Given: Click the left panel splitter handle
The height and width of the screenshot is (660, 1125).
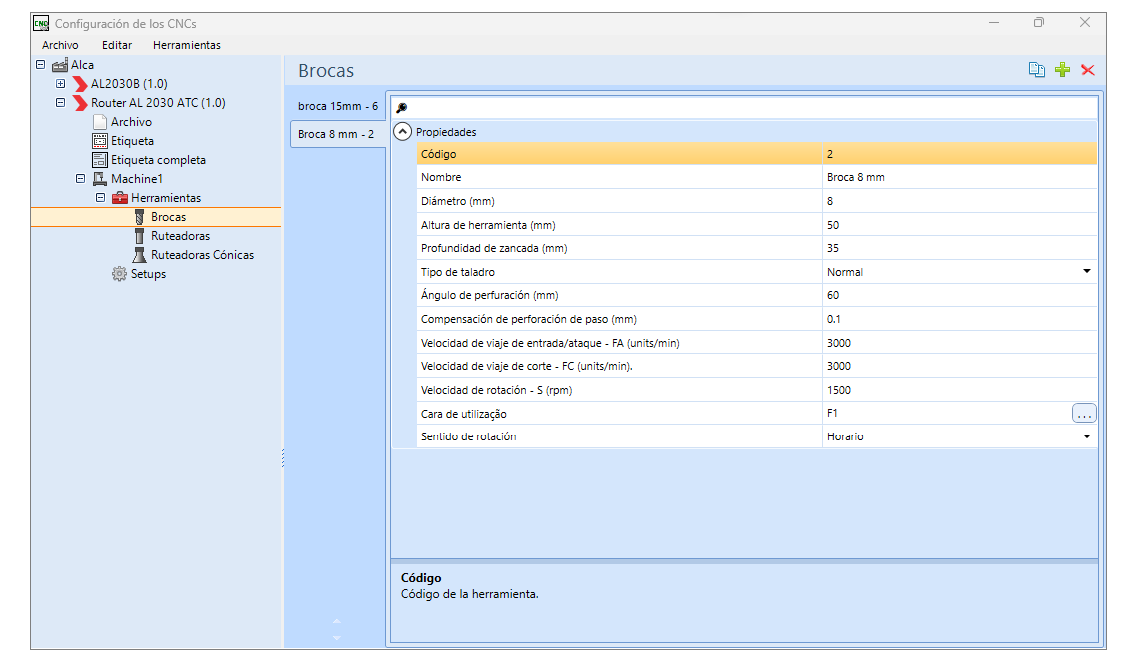Looking at the screenshot, I should pyautogui.click(x=283, y=458).
